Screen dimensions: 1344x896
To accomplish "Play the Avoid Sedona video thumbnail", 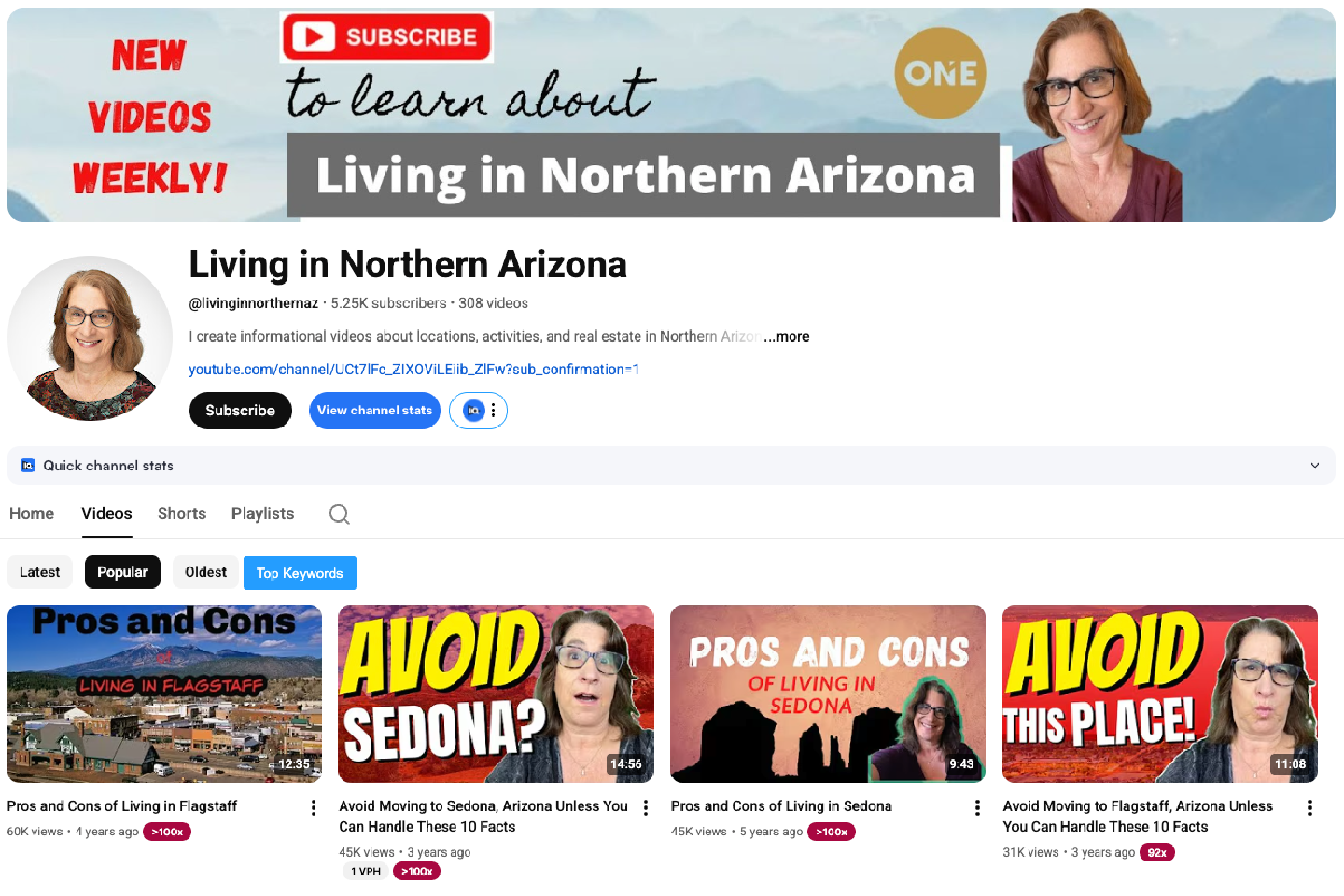I will (x=496, y=693).
